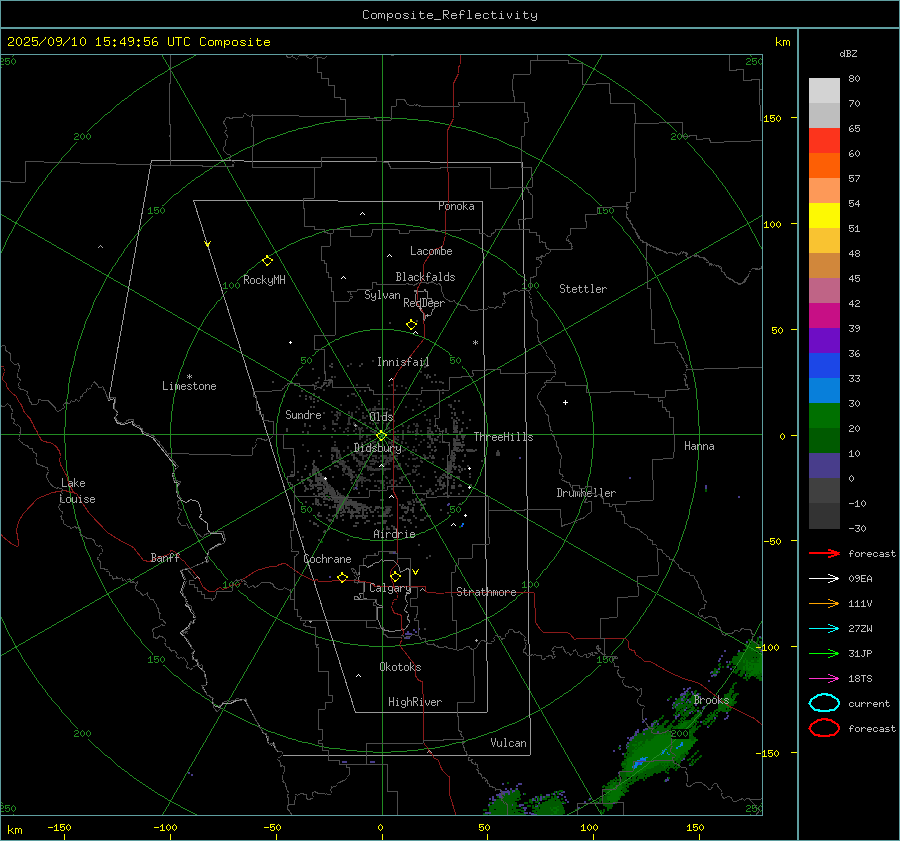
Task: Click the Ponoka city label
Action: [x=456, y=206]
